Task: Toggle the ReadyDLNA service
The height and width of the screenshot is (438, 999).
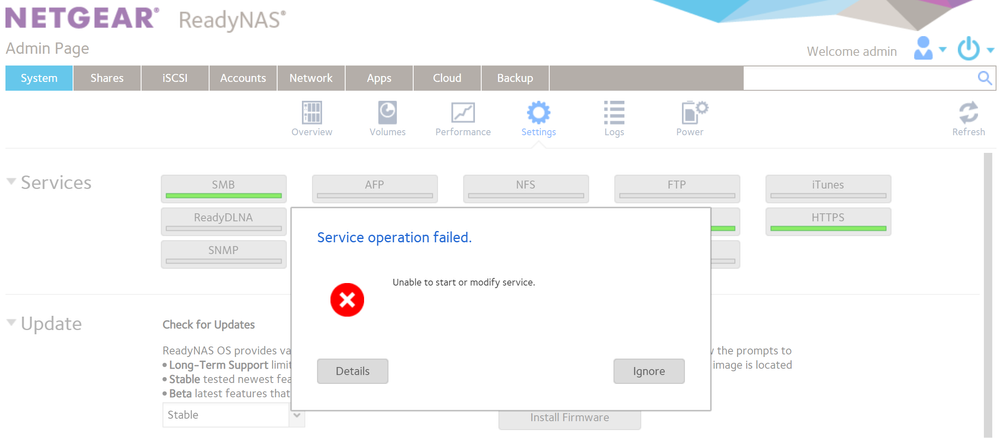Action: (224, 221)
